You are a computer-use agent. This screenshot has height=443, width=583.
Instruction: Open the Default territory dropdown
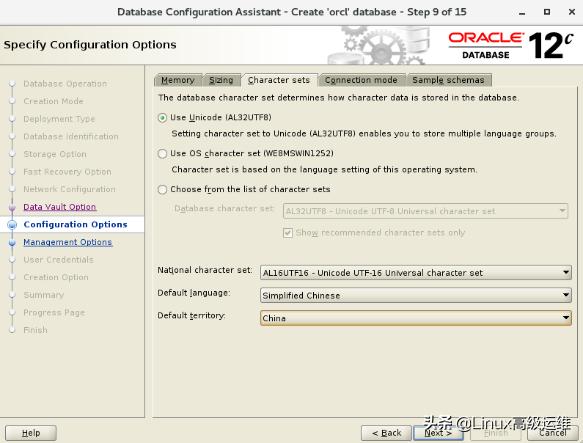pyautogui.click(x=416, y=318)
